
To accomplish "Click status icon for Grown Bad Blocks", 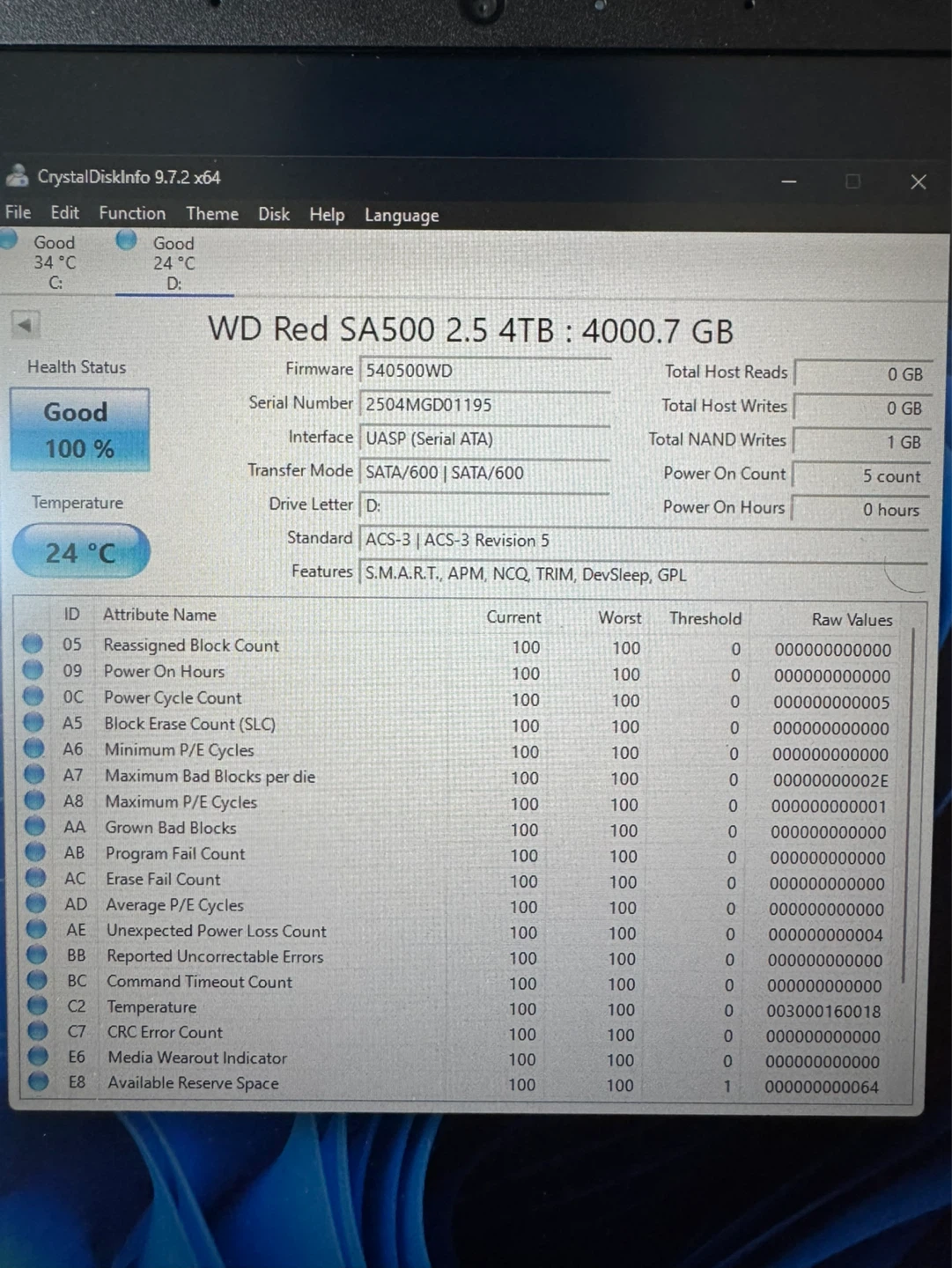I will click(x=35, y=826).
